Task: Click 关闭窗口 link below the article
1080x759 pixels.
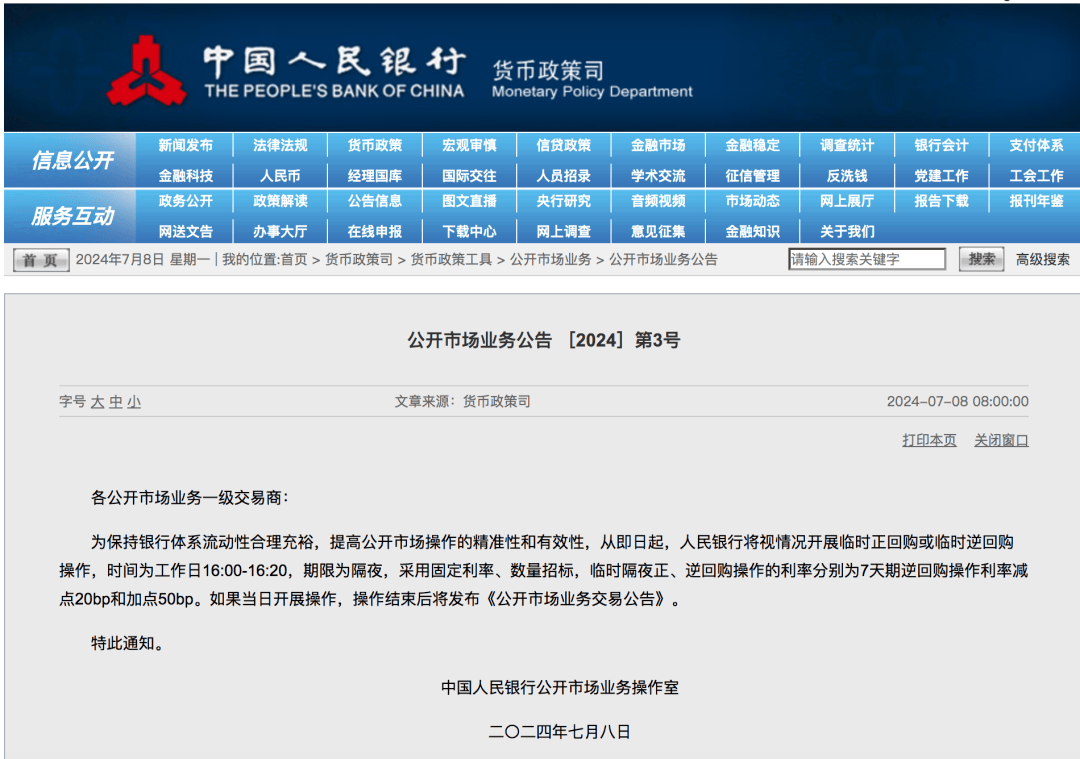Action: (x=1001, y=439)
